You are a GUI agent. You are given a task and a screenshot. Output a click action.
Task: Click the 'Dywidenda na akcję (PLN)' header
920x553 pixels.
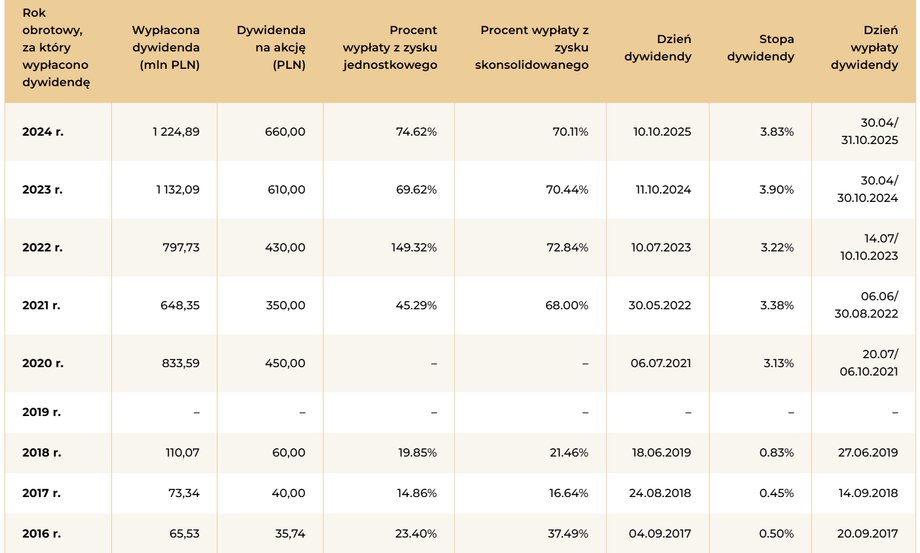(x=271, y=48)
